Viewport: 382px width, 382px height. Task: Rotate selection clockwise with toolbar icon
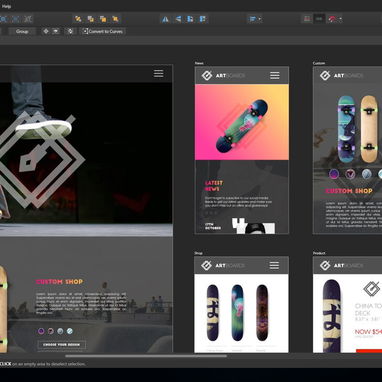pos(203,19)
